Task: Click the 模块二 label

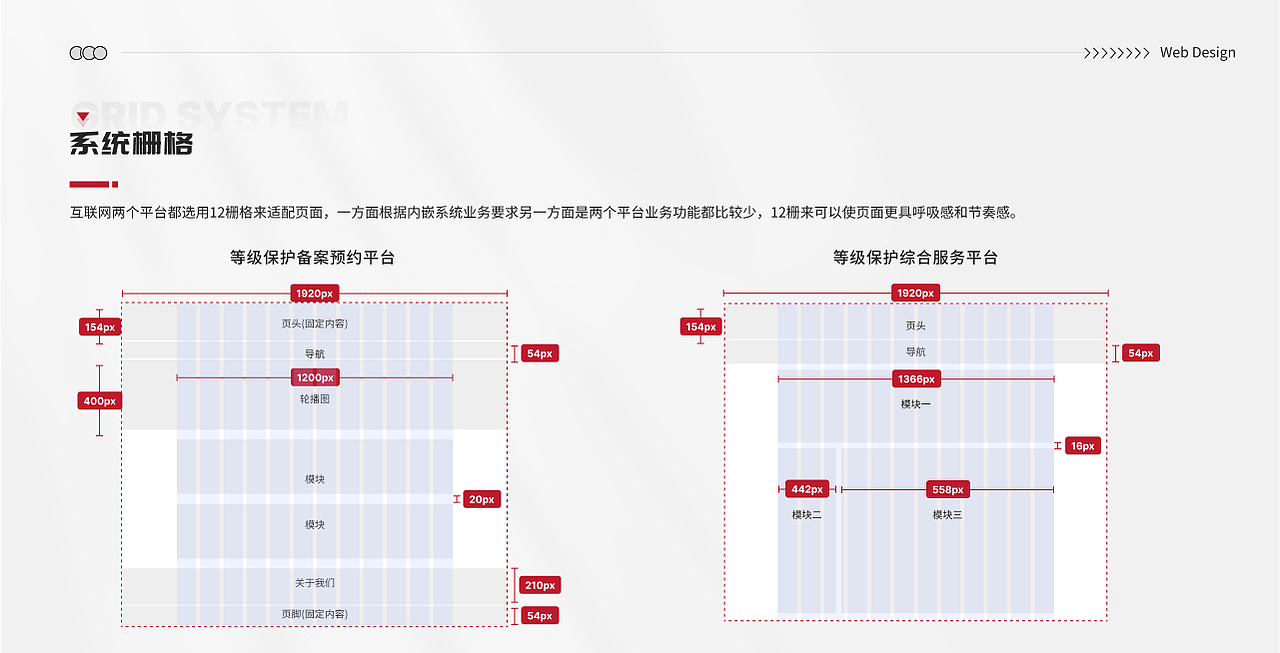Action: coord(807,515)
